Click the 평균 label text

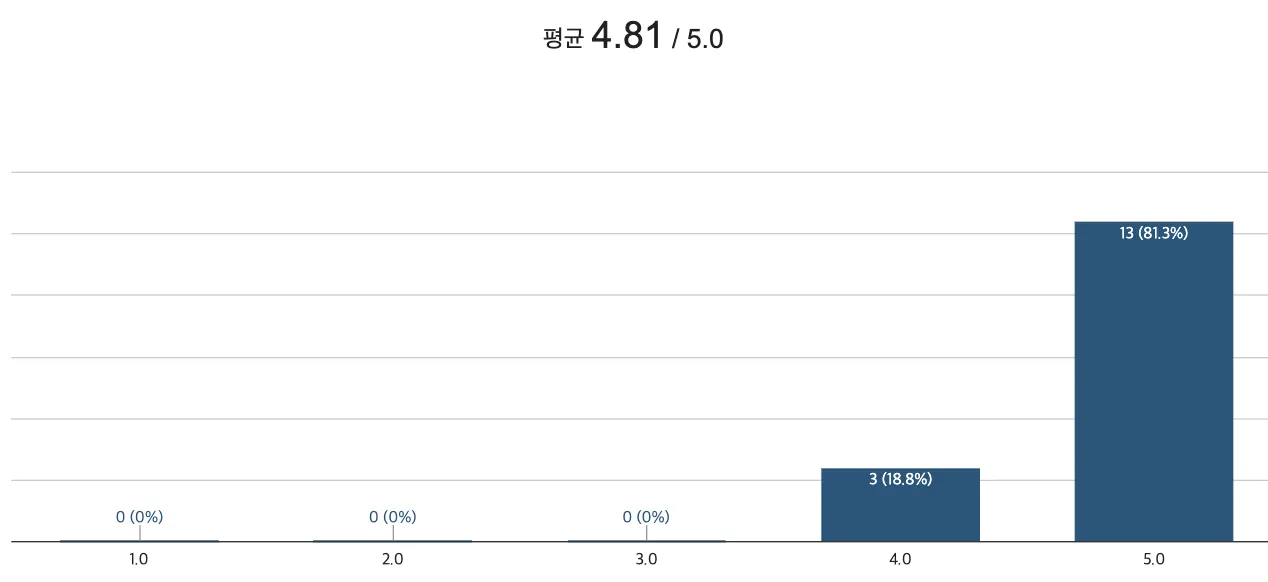pos(563,40)
